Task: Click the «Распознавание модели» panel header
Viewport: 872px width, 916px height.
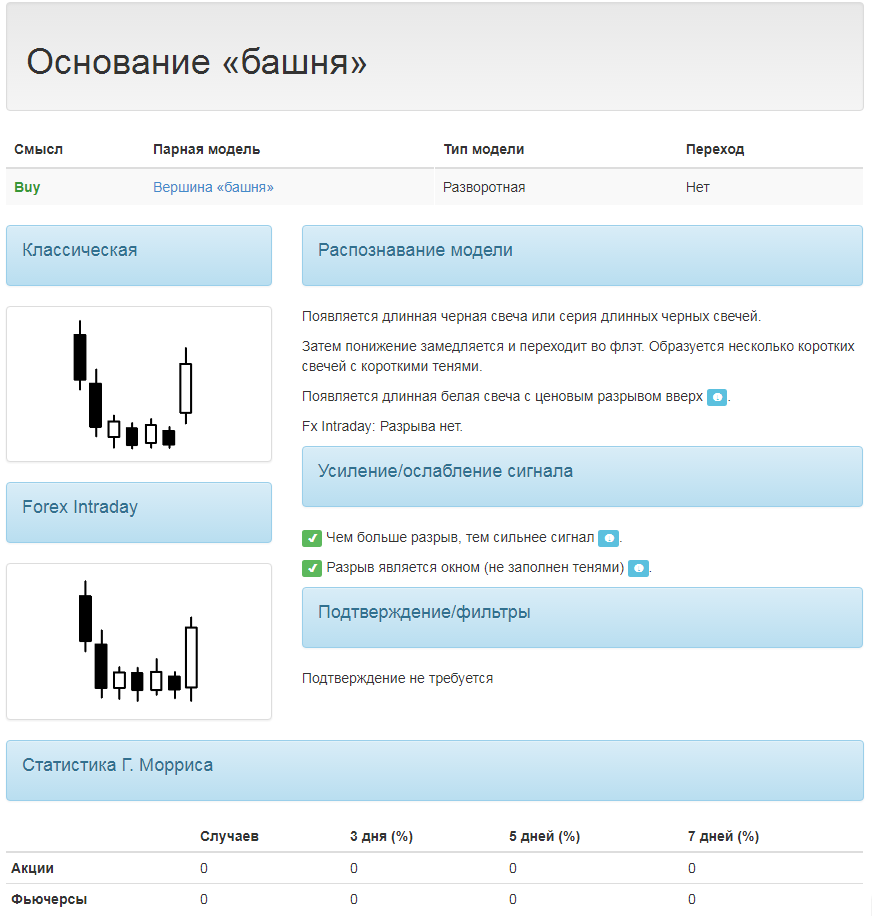Action: [582, 255]
